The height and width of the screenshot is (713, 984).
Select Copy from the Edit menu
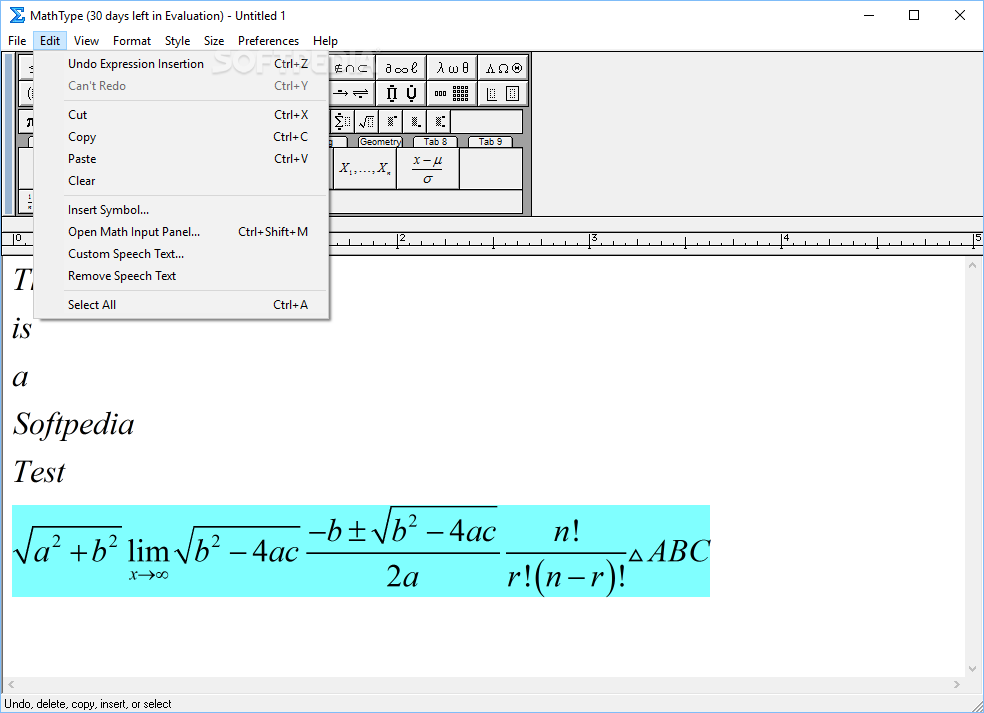click(182, 137)
